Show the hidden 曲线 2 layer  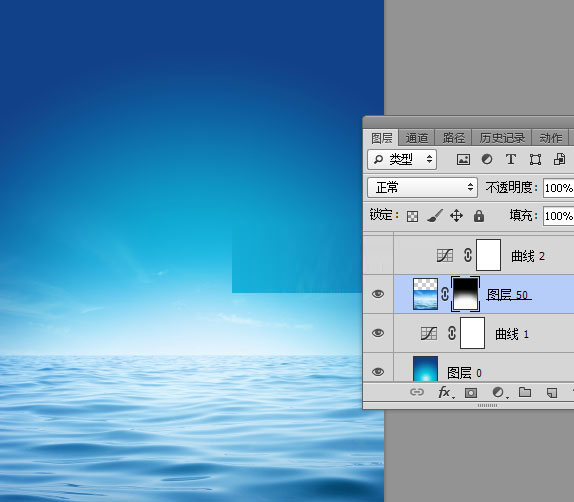click(x=378, y=255)
